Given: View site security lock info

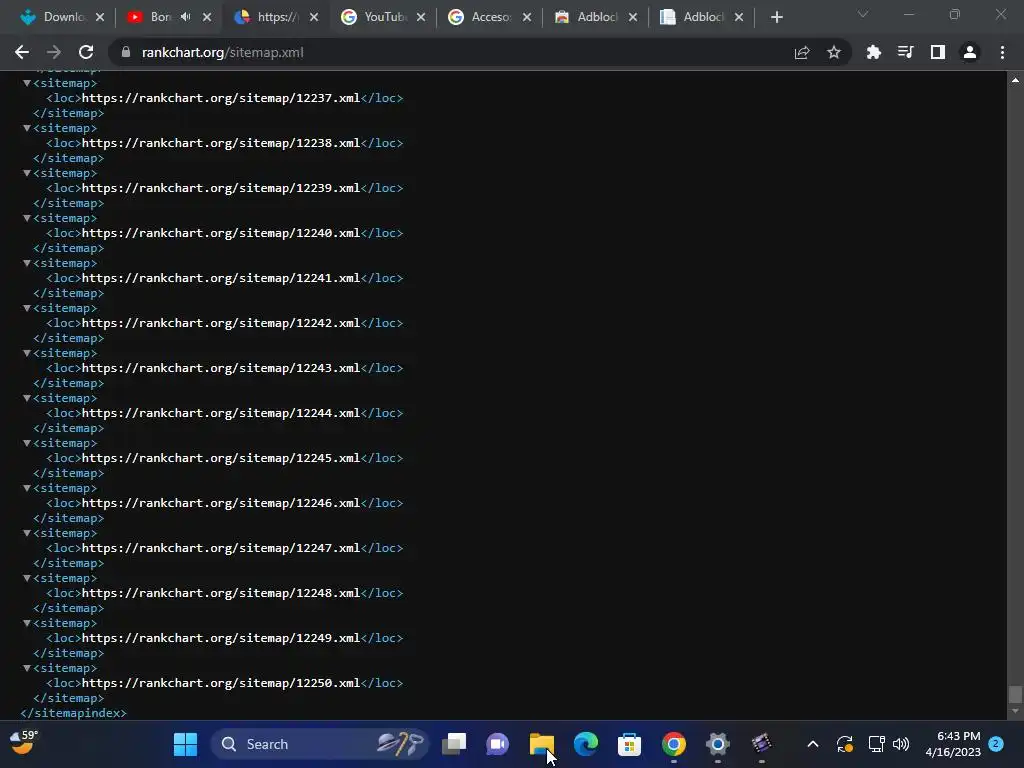Looking at the screenshot, I should 126,52.
